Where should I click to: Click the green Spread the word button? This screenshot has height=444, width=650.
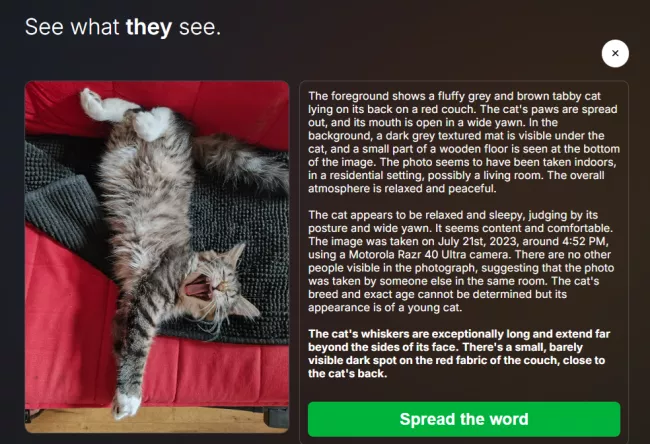464,419
